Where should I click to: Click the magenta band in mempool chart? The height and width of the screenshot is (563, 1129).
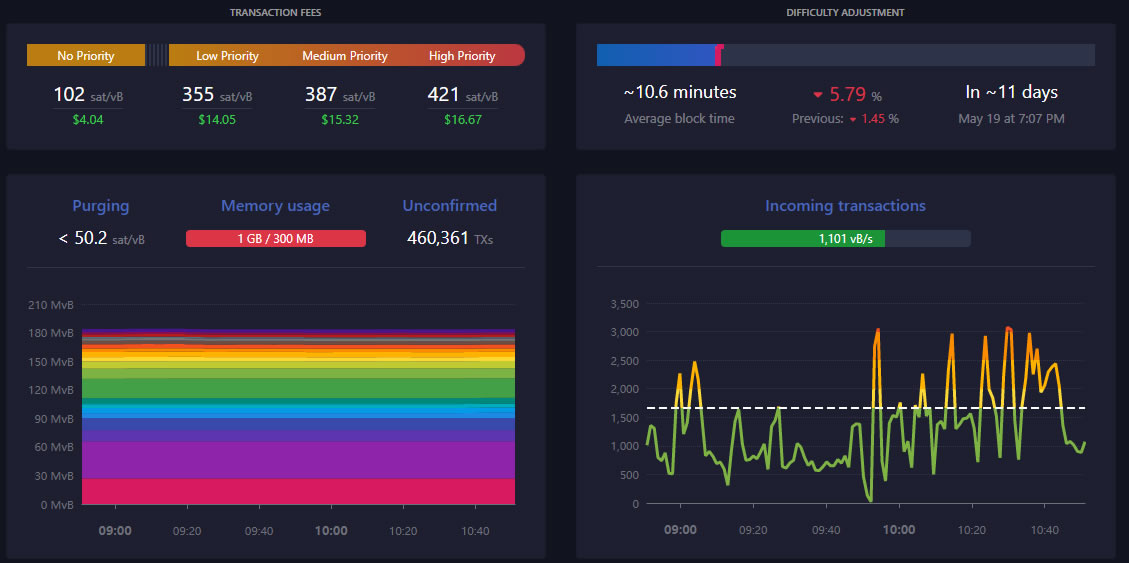(298, 491)
